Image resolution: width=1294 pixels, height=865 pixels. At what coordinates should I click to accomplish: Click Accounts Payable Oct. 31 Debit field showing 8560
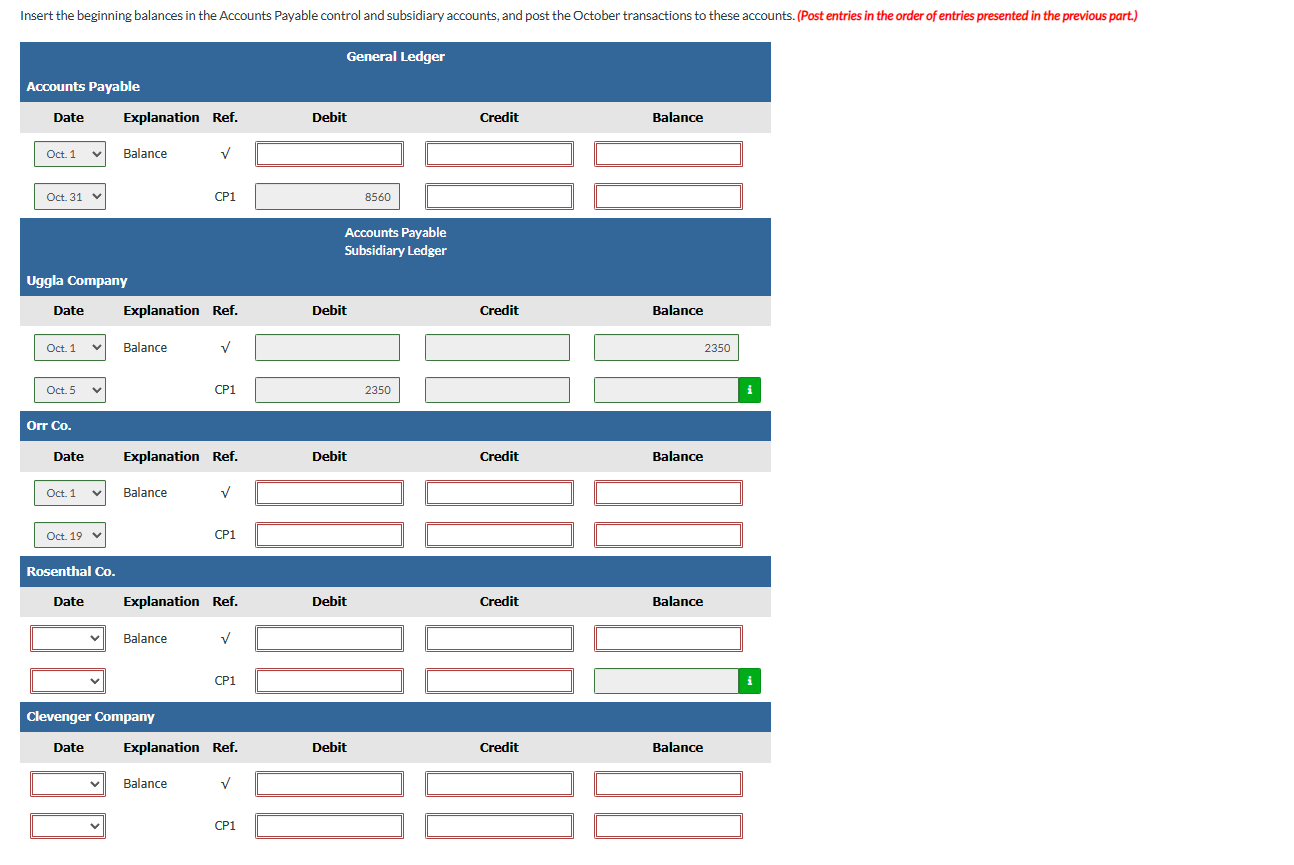click(327, 197)
